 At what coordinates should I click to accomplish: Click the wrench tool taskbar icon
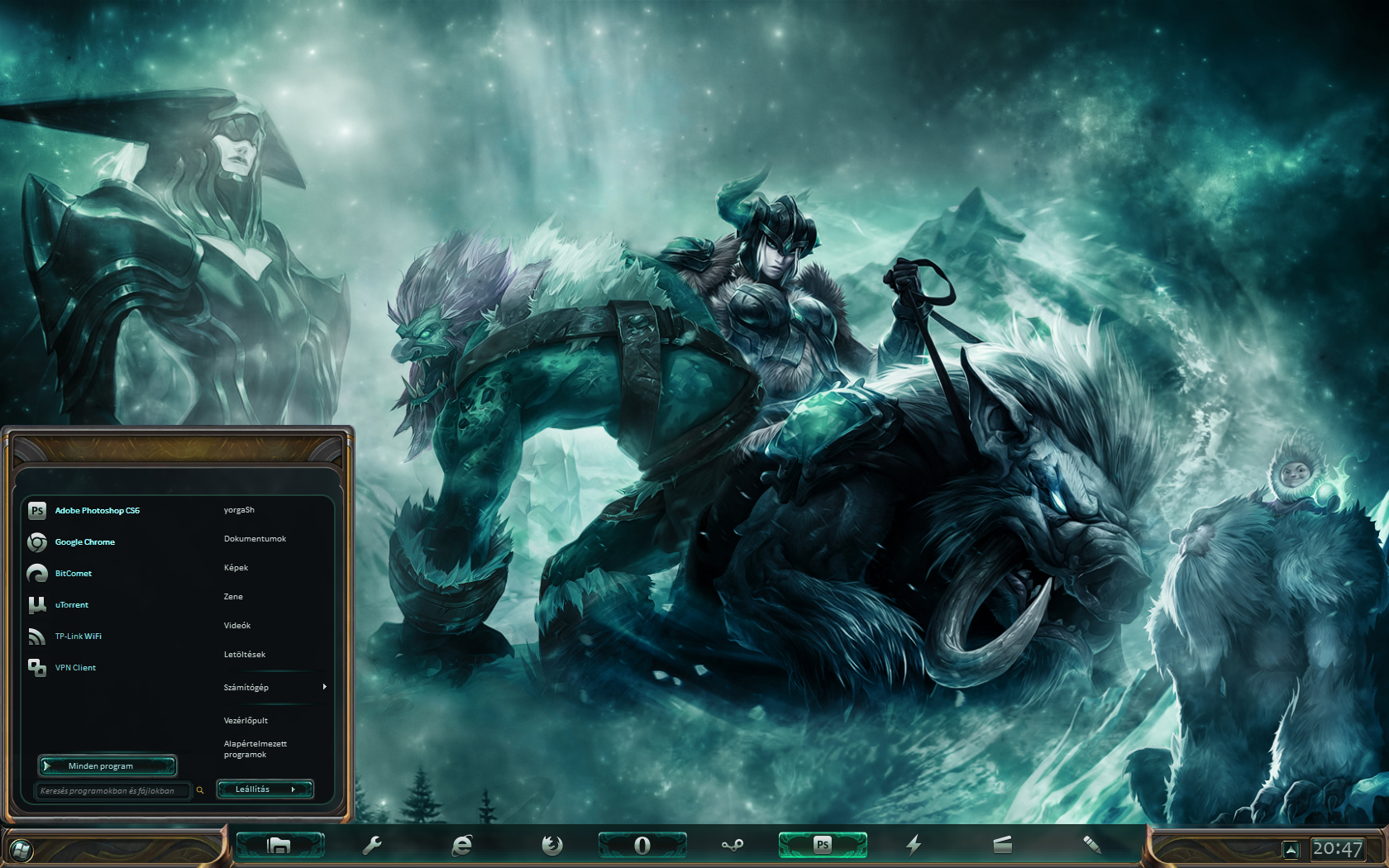tap(372, 845)
